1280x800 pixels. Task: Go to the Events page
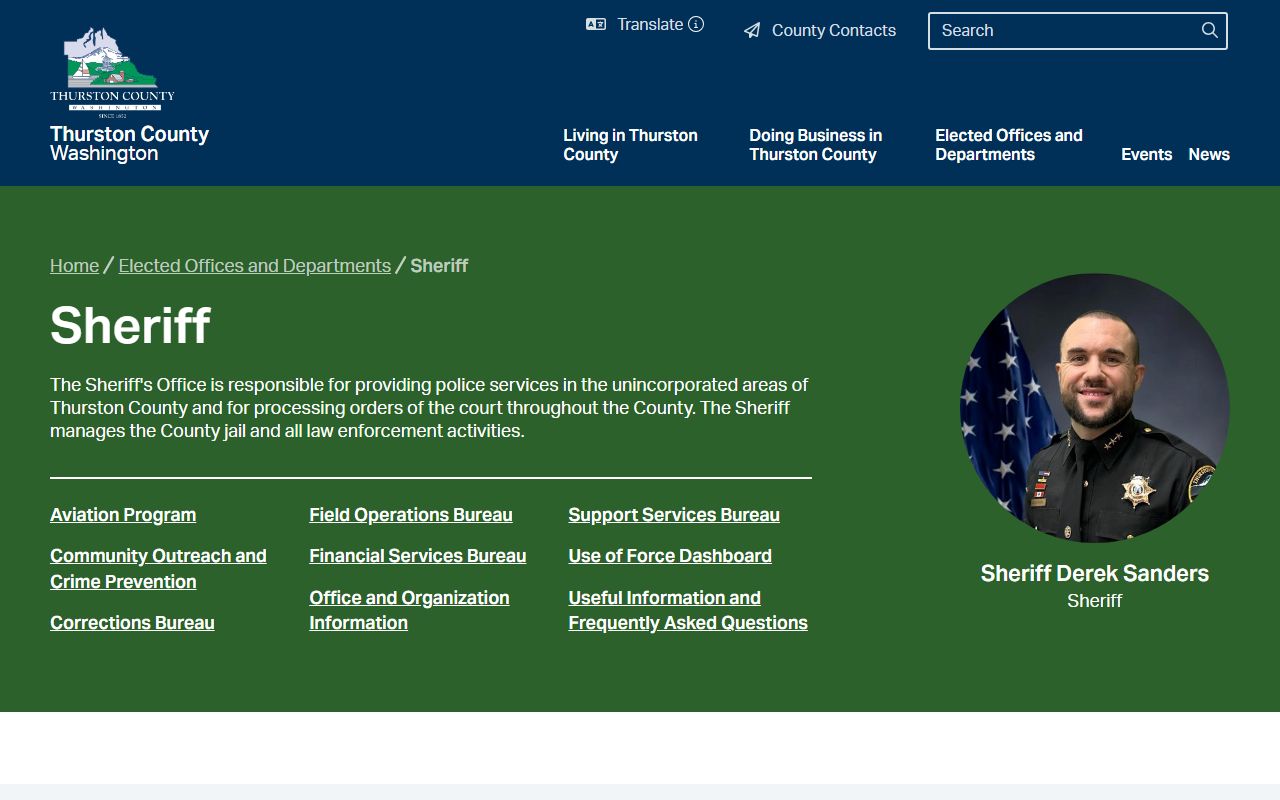pyautogui.click(x=1146, y=155)
